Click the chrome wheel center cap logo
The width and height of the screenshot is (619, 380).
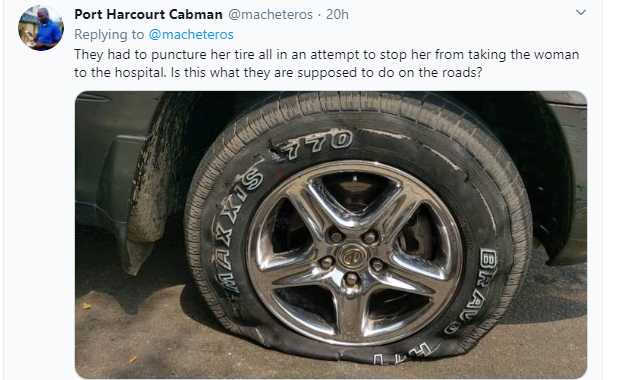click(351, 257)
